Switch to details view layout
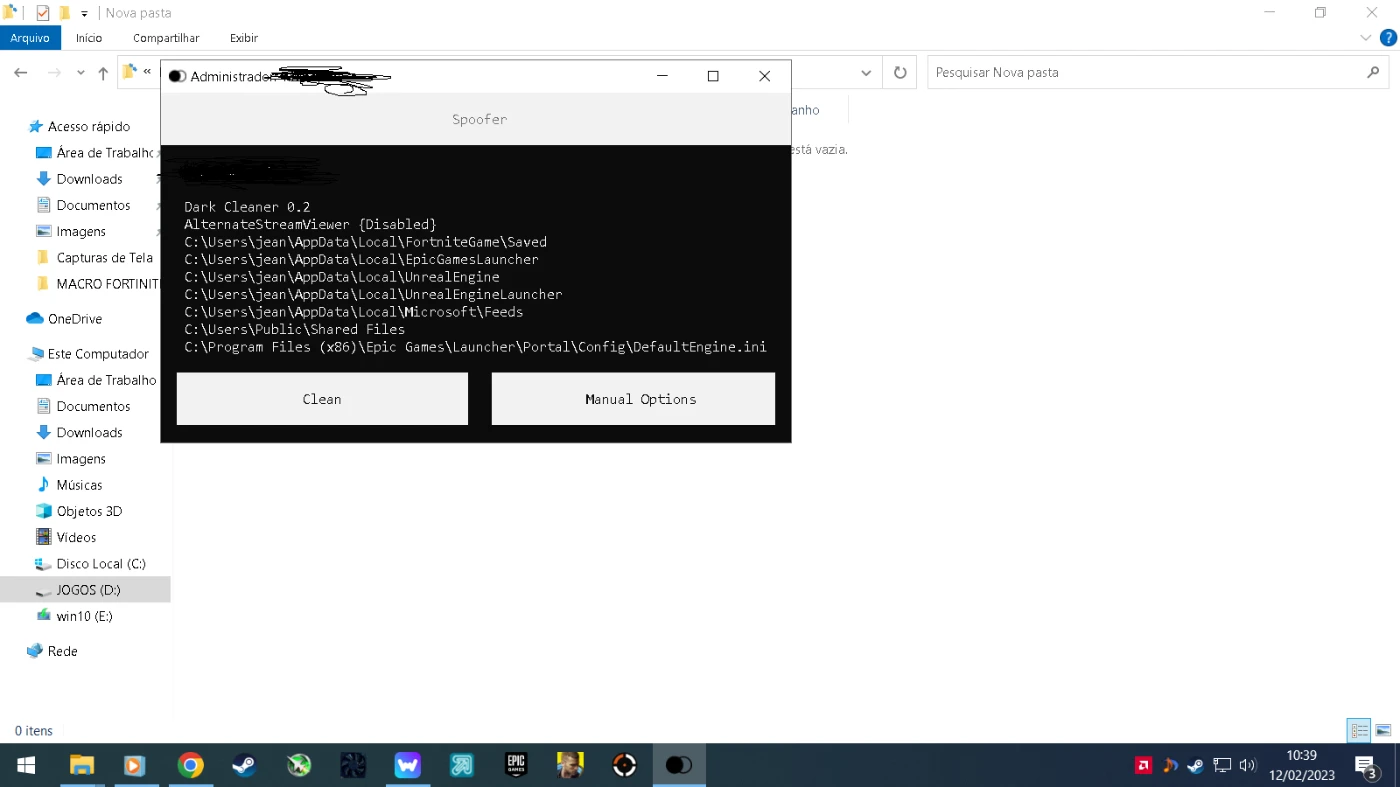 (x=1359, y=731)
